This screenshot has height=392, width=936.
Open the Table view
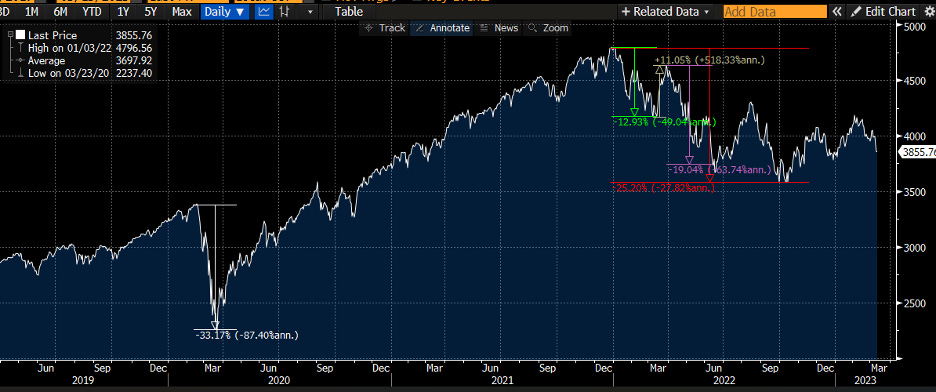pos(349,11)
